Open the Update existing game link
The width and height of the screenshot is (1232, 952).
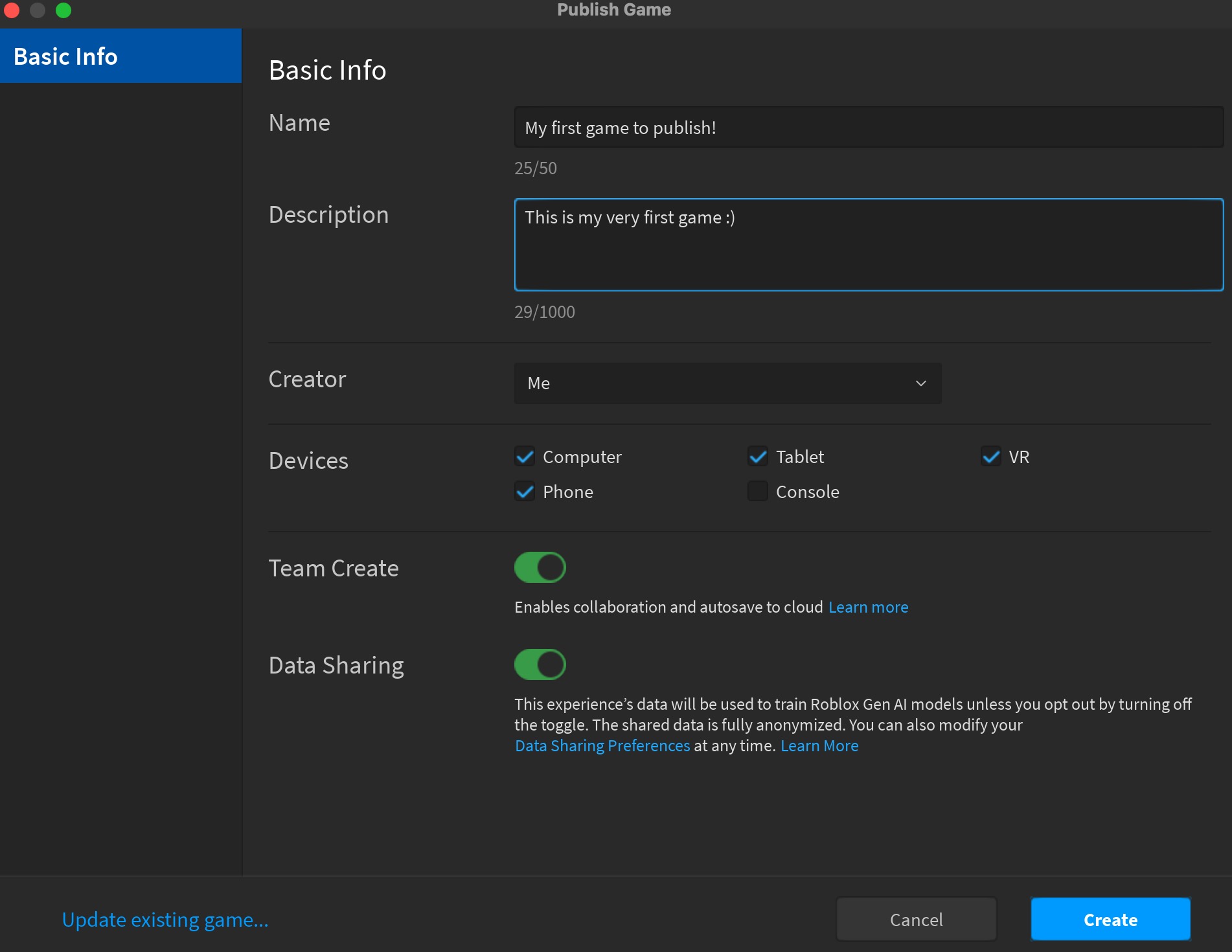click(164, 919)
